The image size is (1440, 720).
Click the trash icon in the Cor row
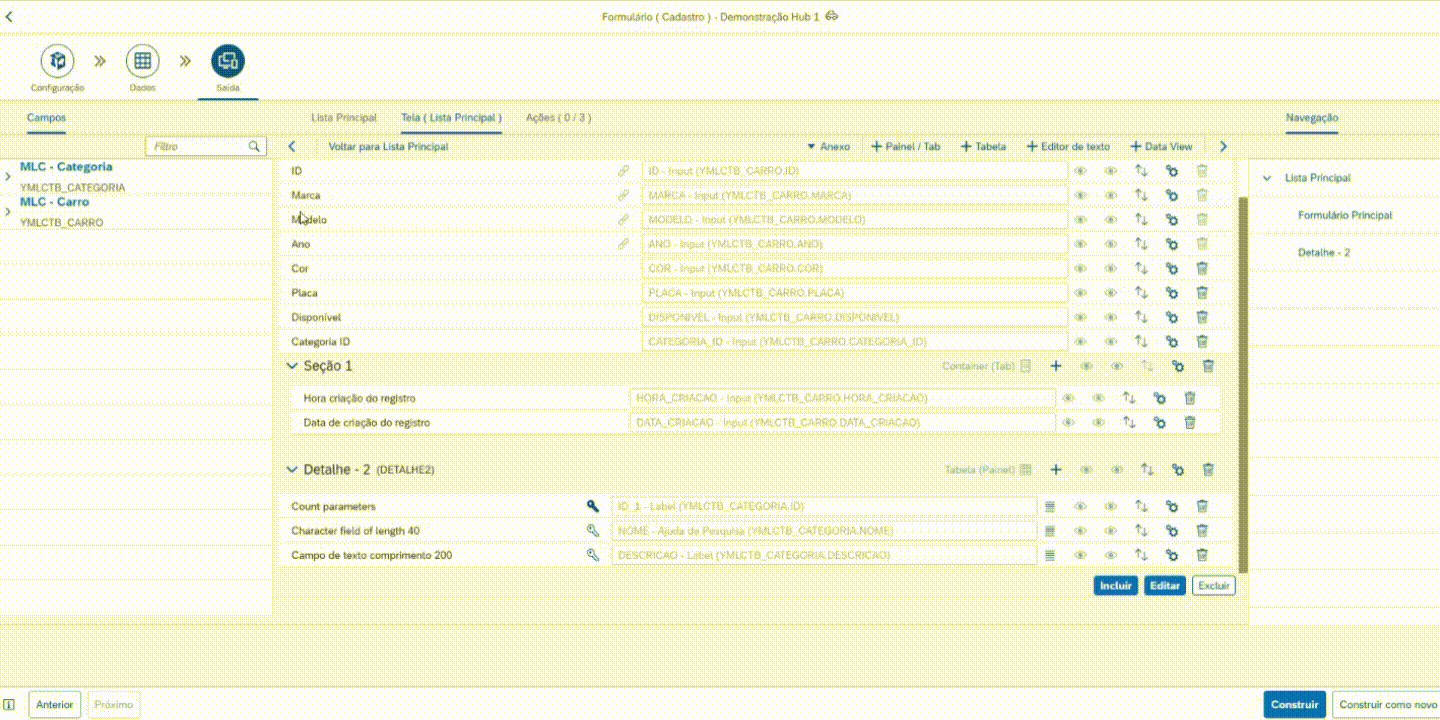(1202, 268)
